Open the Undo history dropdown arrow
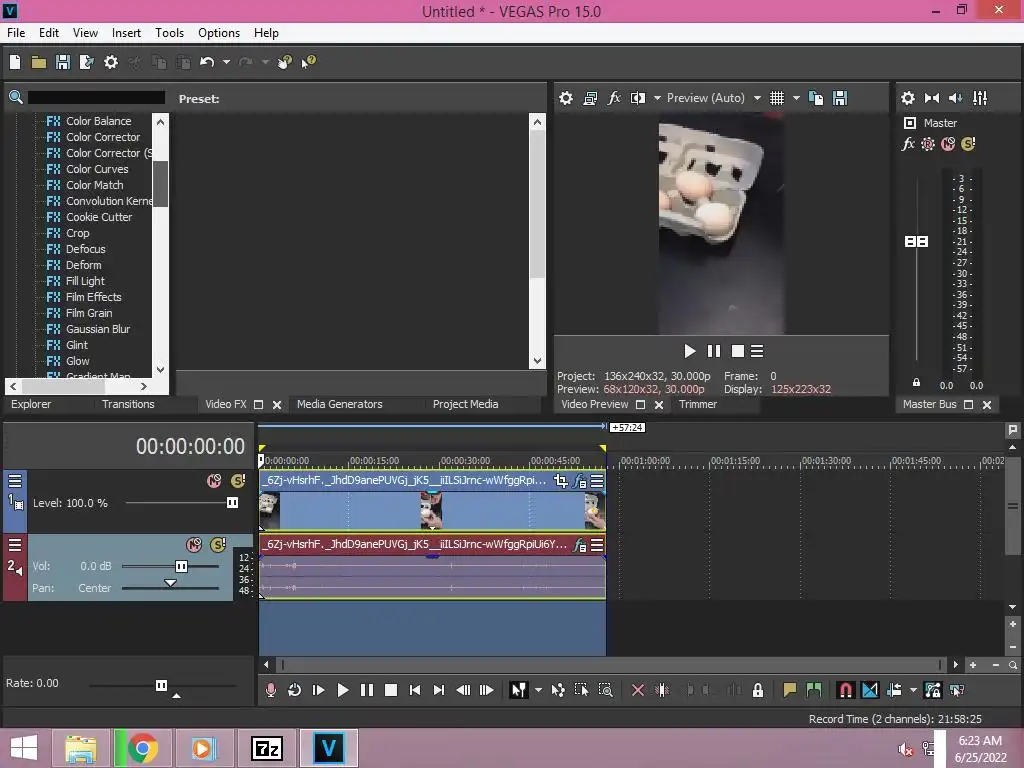Screen dimensions: 1024x768 [226, 62]
